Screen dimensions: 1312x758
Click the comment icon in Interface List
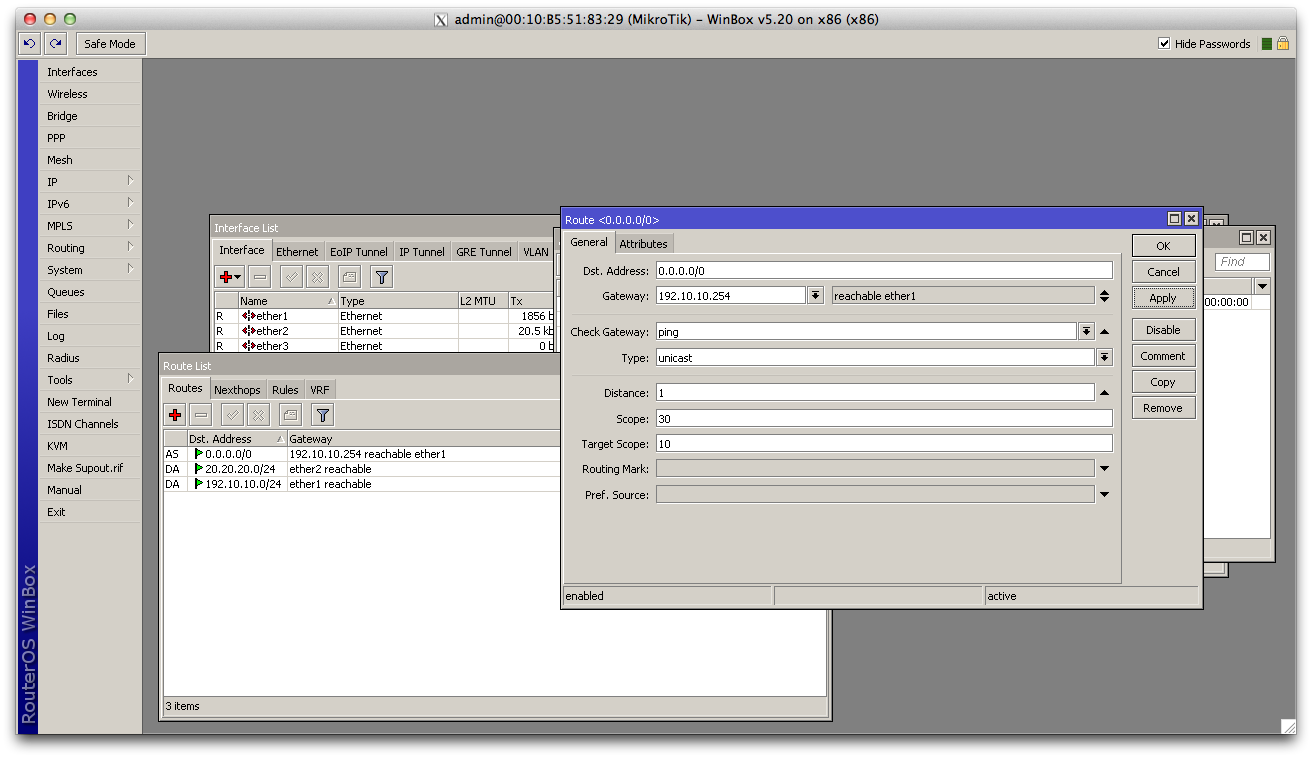[349, 276]
